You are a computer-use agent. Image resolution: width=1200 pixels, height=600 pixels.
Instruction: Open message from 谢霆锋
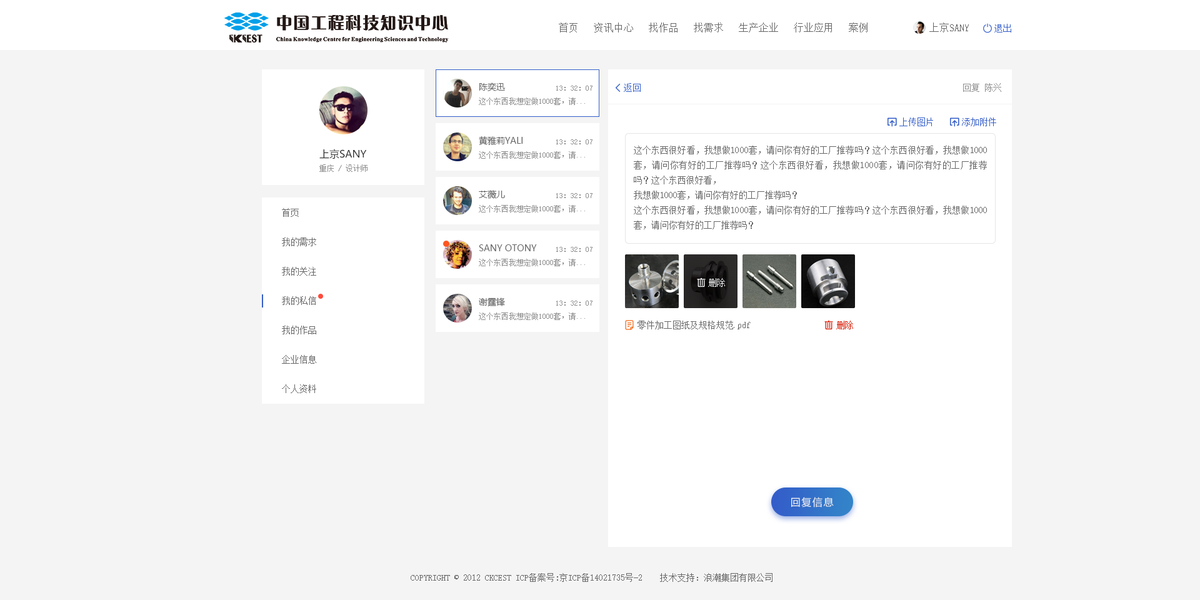[x=517, y=308]
